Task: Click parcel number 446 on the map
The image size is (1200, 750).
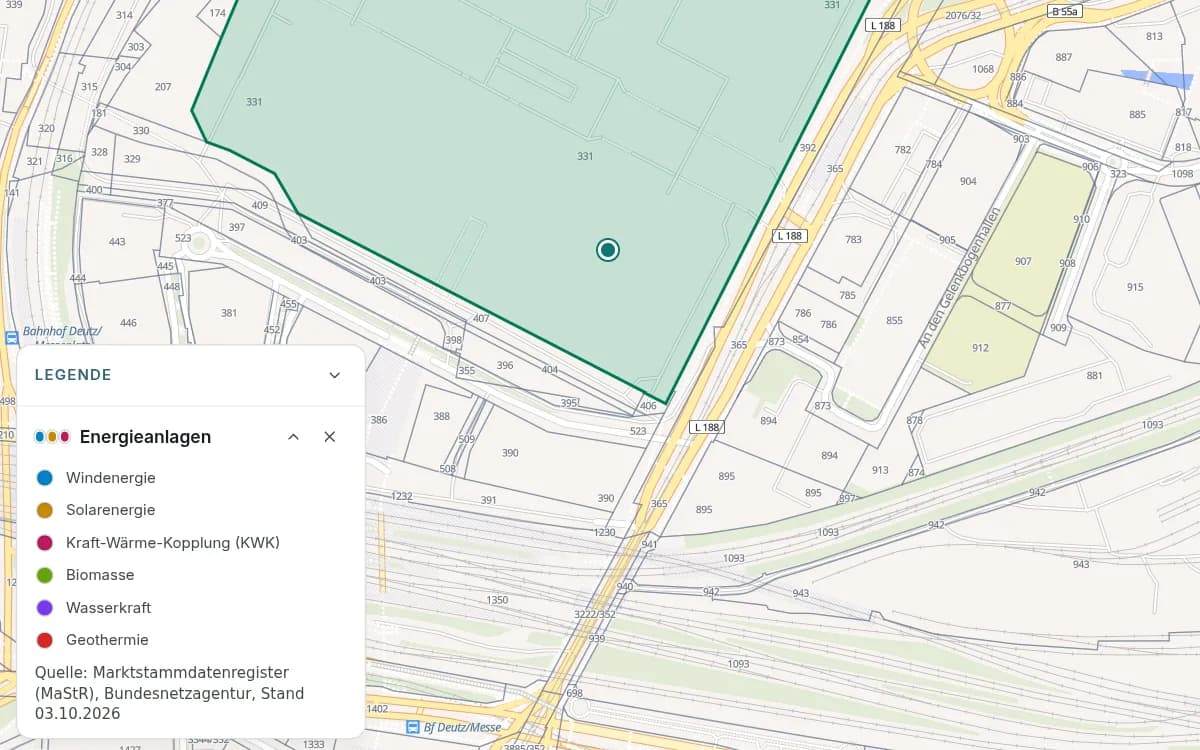Action: coord(128,323)
